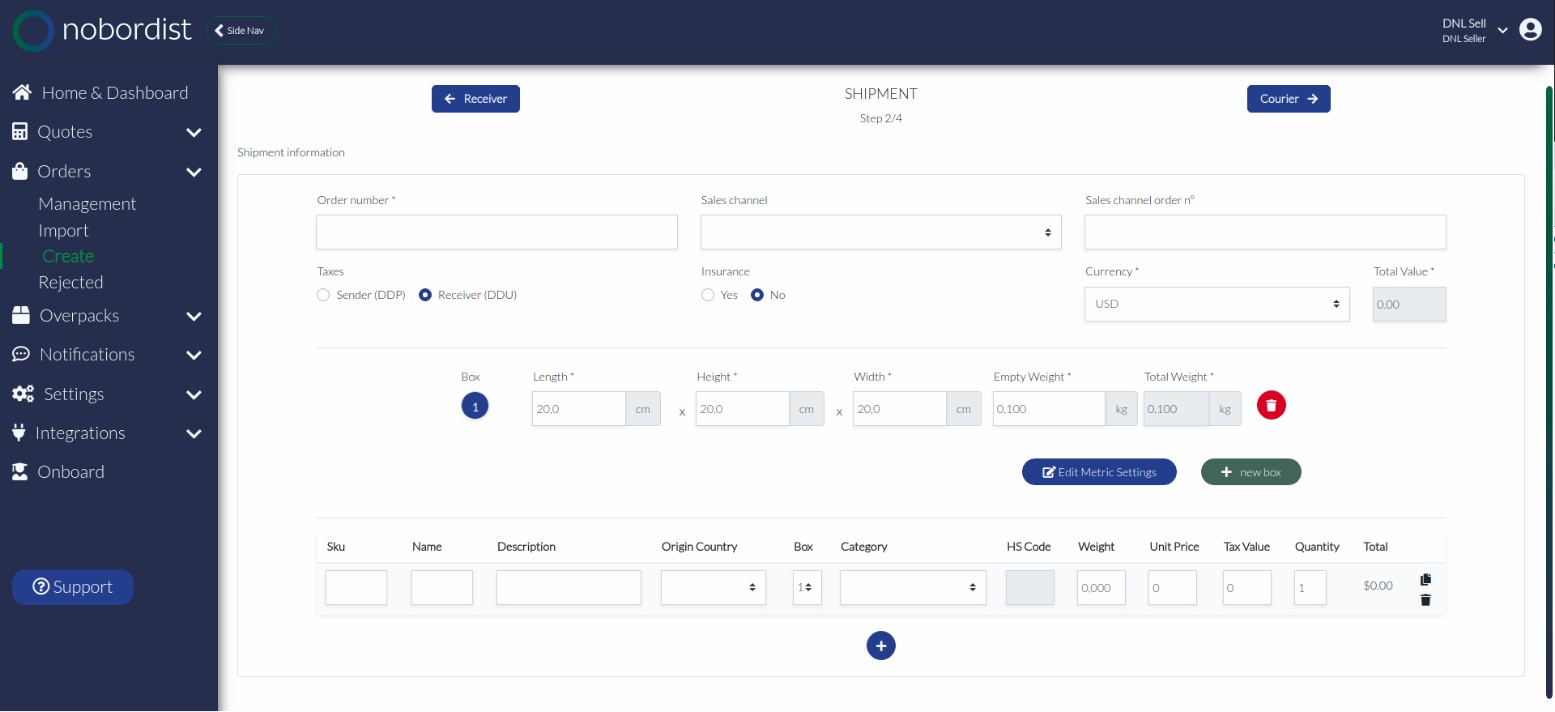
Task: Click the red delete box trash icon
Action: pyautogui.click(x=1271, y=405)
